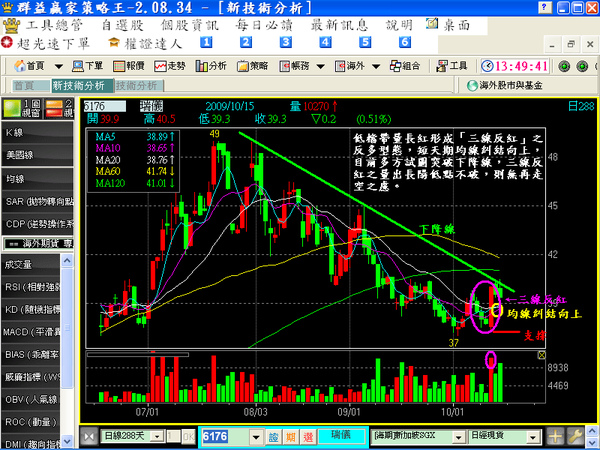
Task: Open the 帳務 accounts toolbar button
Action: coord(294,66)
